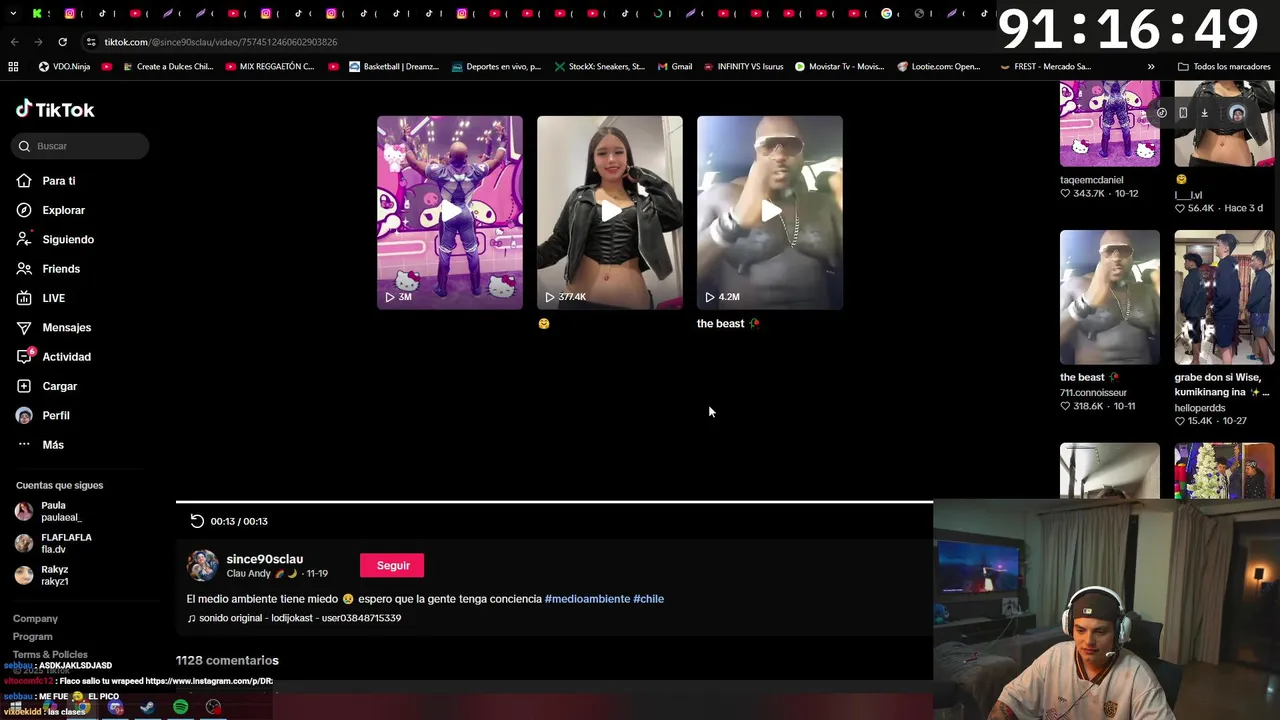Open Movistar Tv bookmark
Screen dimensions: 1280x720
[839, 67]
